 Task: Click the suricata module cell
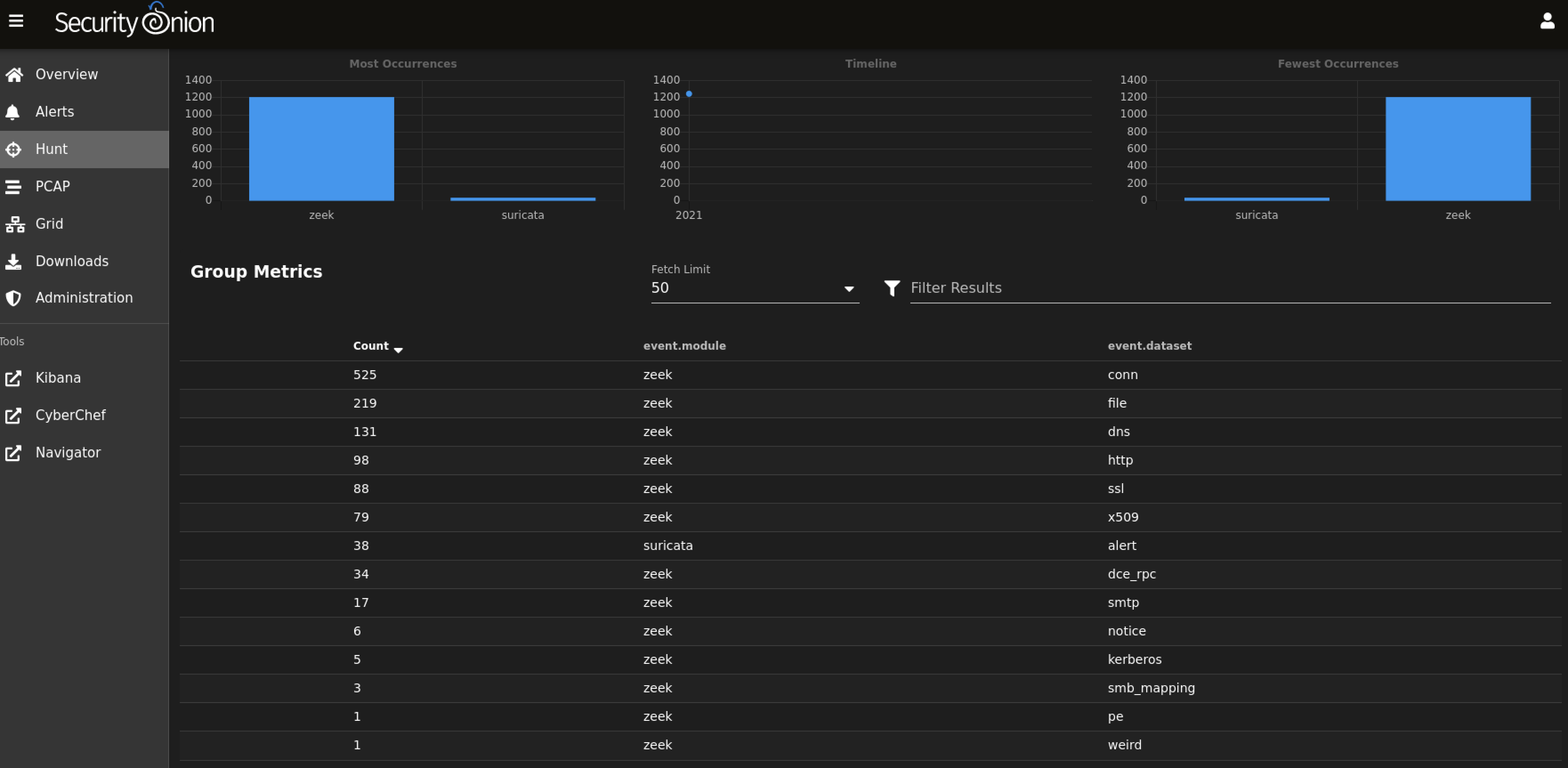(x=668, y=546)
